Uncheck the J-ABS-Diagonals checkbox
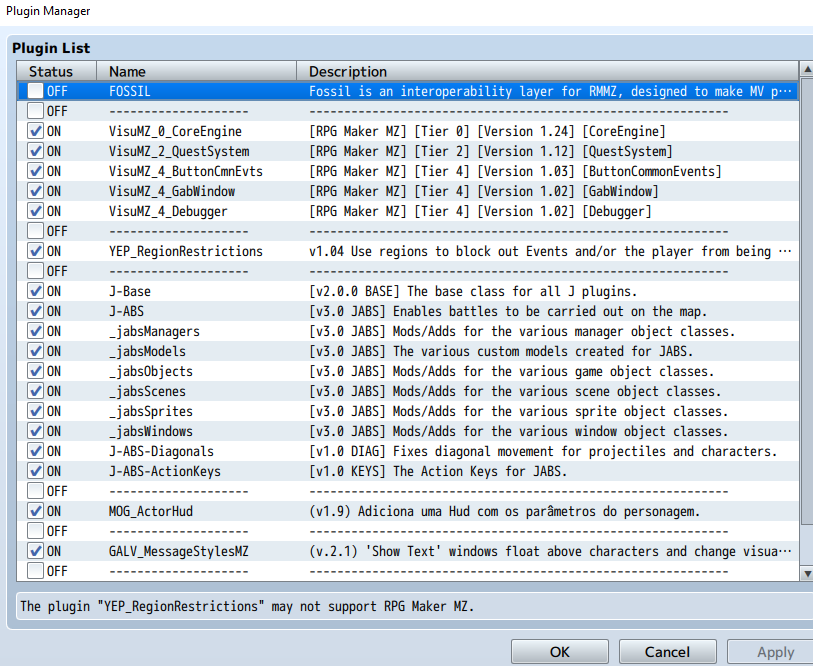 (x=35, y=451)
